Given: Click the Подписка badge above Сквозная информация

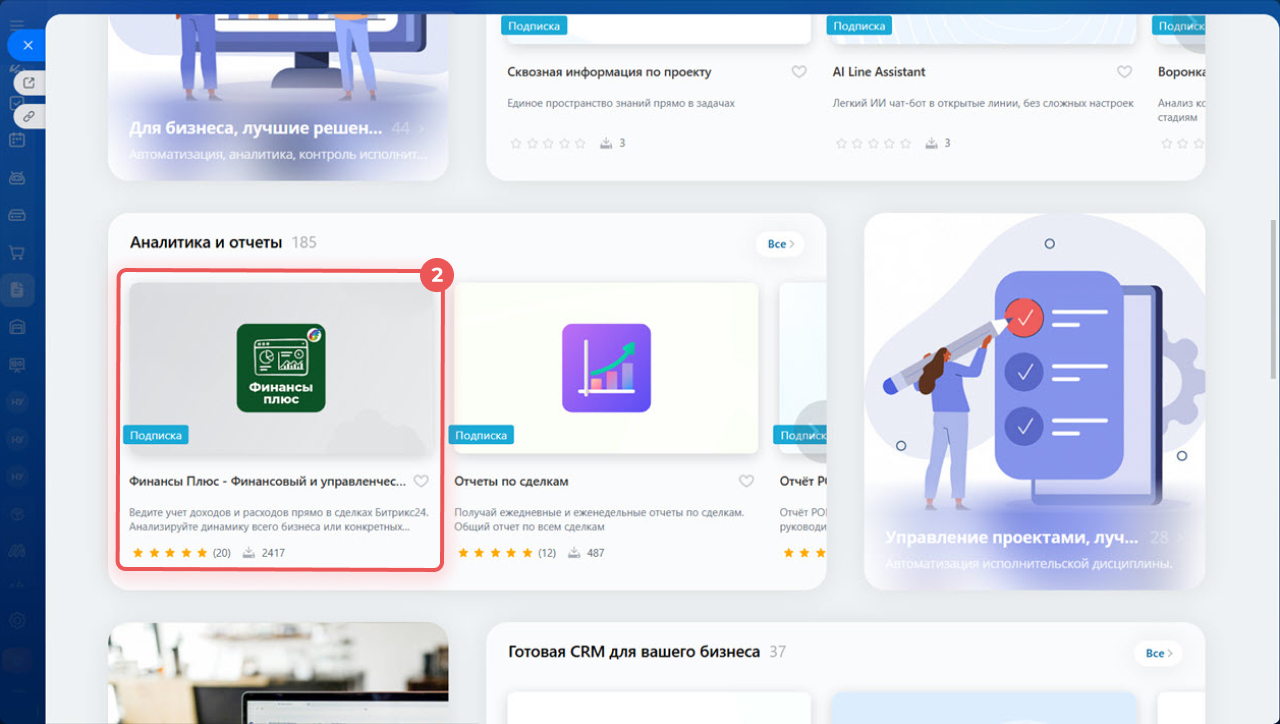Looking at the screenshot, I should [x=535, y=25].
